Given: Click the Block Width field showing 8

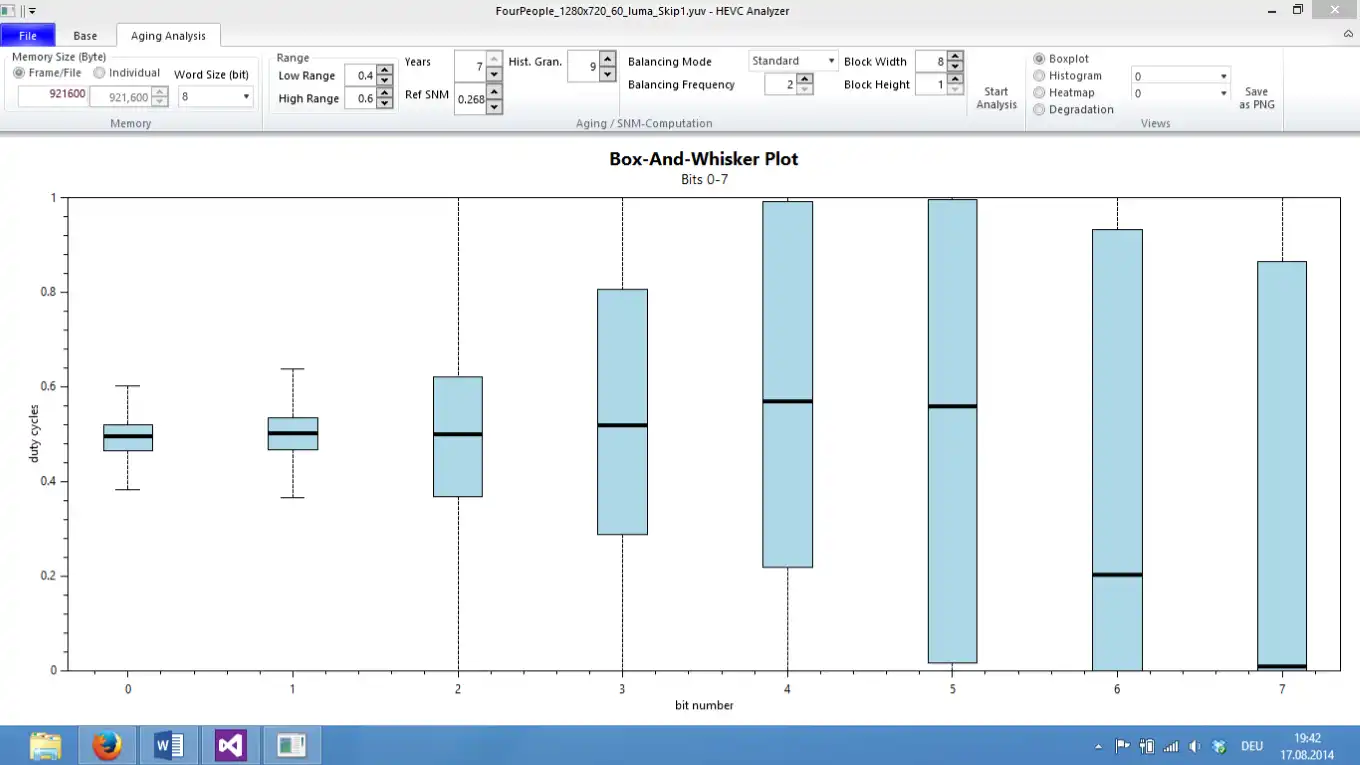Looking at the screenshot, I should click(931, 62).
